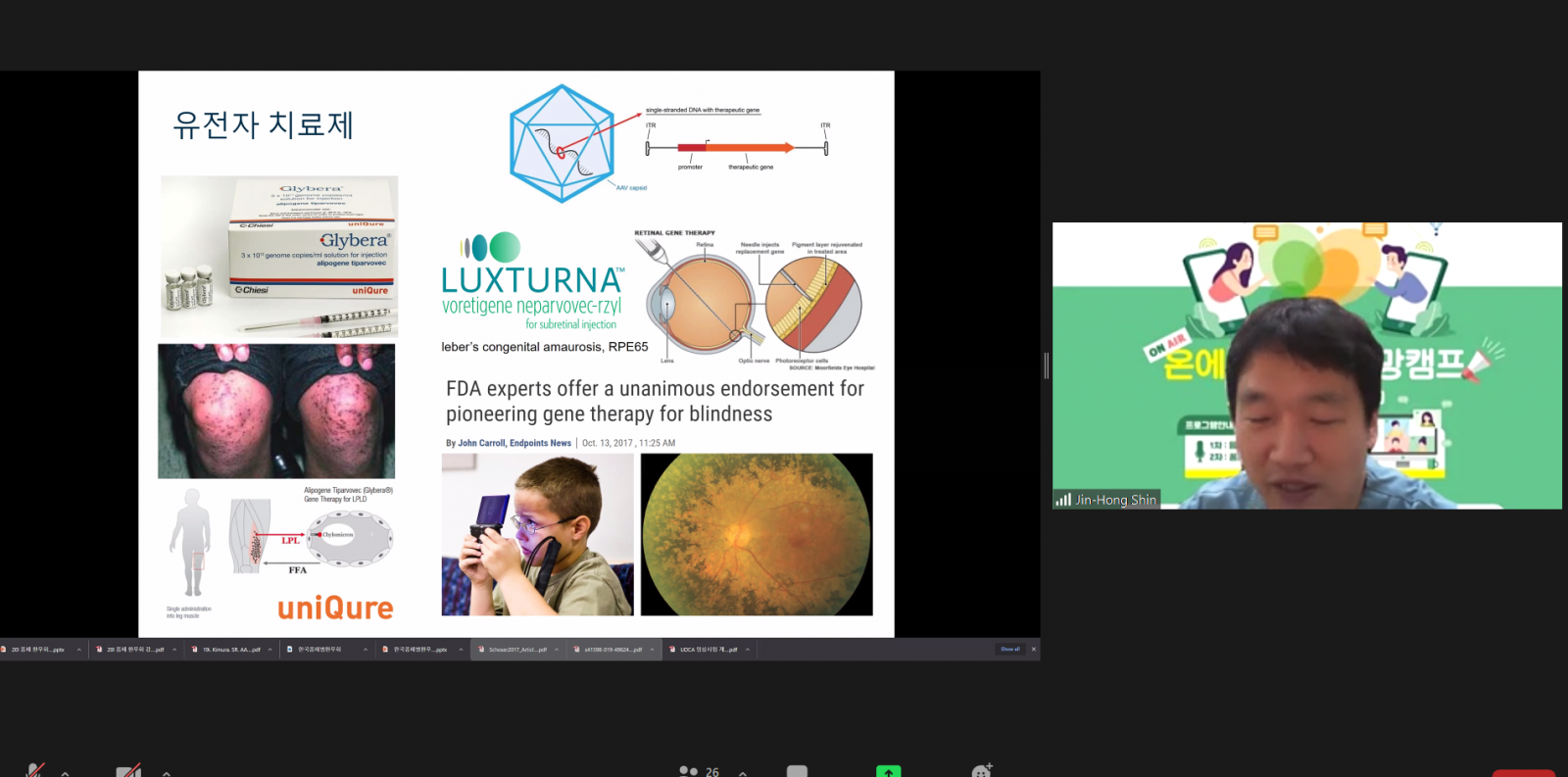Open audio options caret beside microphone

[x=65, y=772]
